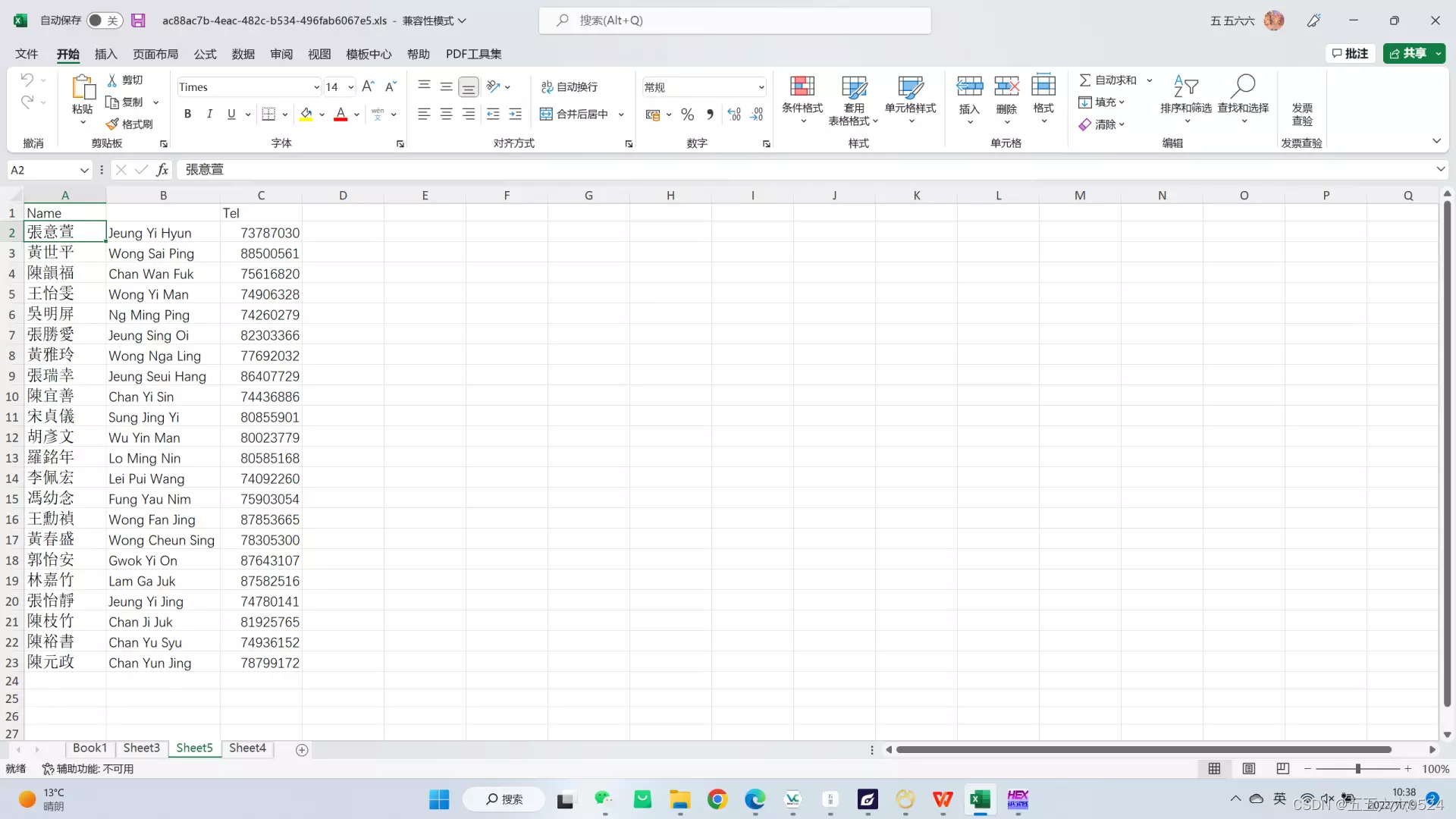Click the Format Painter brush icon
Image resolution: width=1456 pixels, height=819 pixels.
pyautogui.click(x=113, y=124)
